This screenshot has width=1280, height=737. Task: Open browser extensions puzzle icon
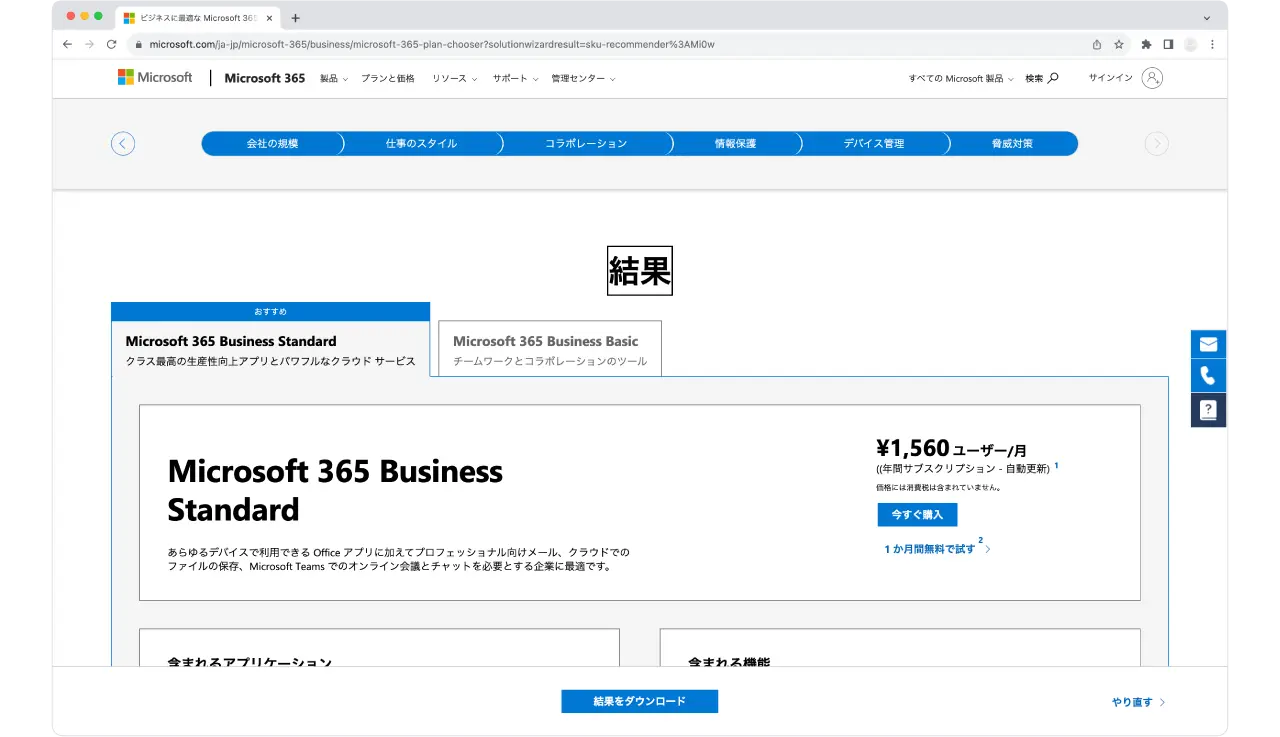[1146, 44]
